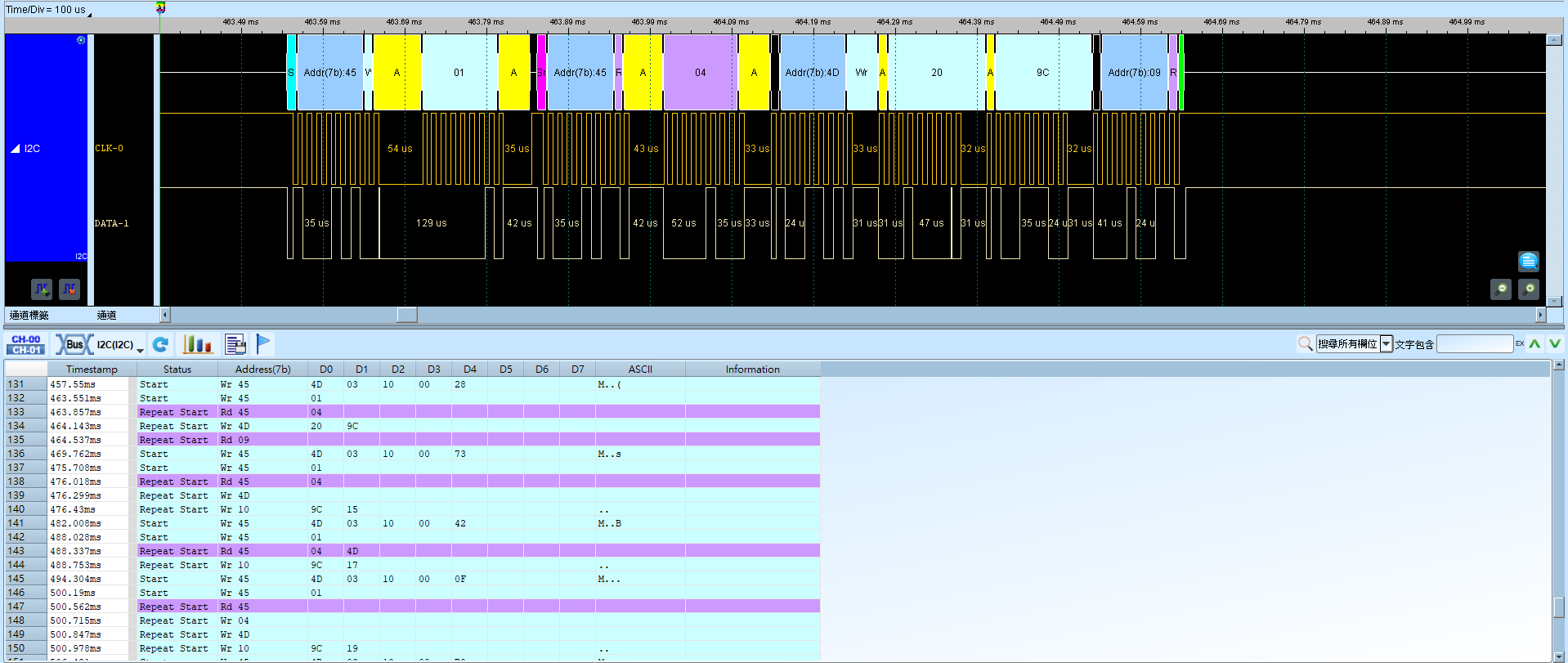Viewport: 1568px width, 663px height.
Task: Click the search text input field
Action: [1475, 344]
